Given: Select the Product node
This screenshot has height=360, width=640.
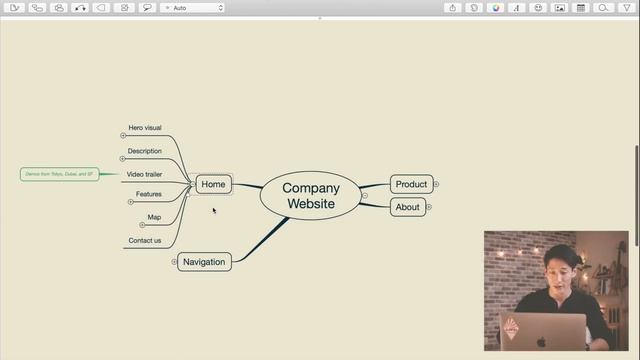Looking at the screenshot, I should pyautogui.click(x=411, y=184).
